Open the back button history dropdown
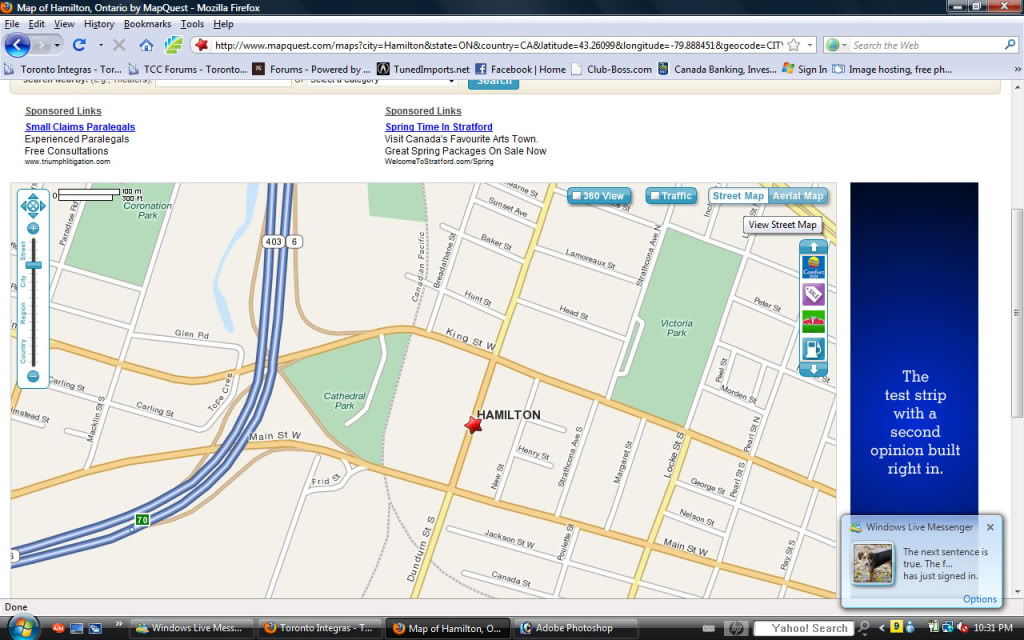 point(57,44)
